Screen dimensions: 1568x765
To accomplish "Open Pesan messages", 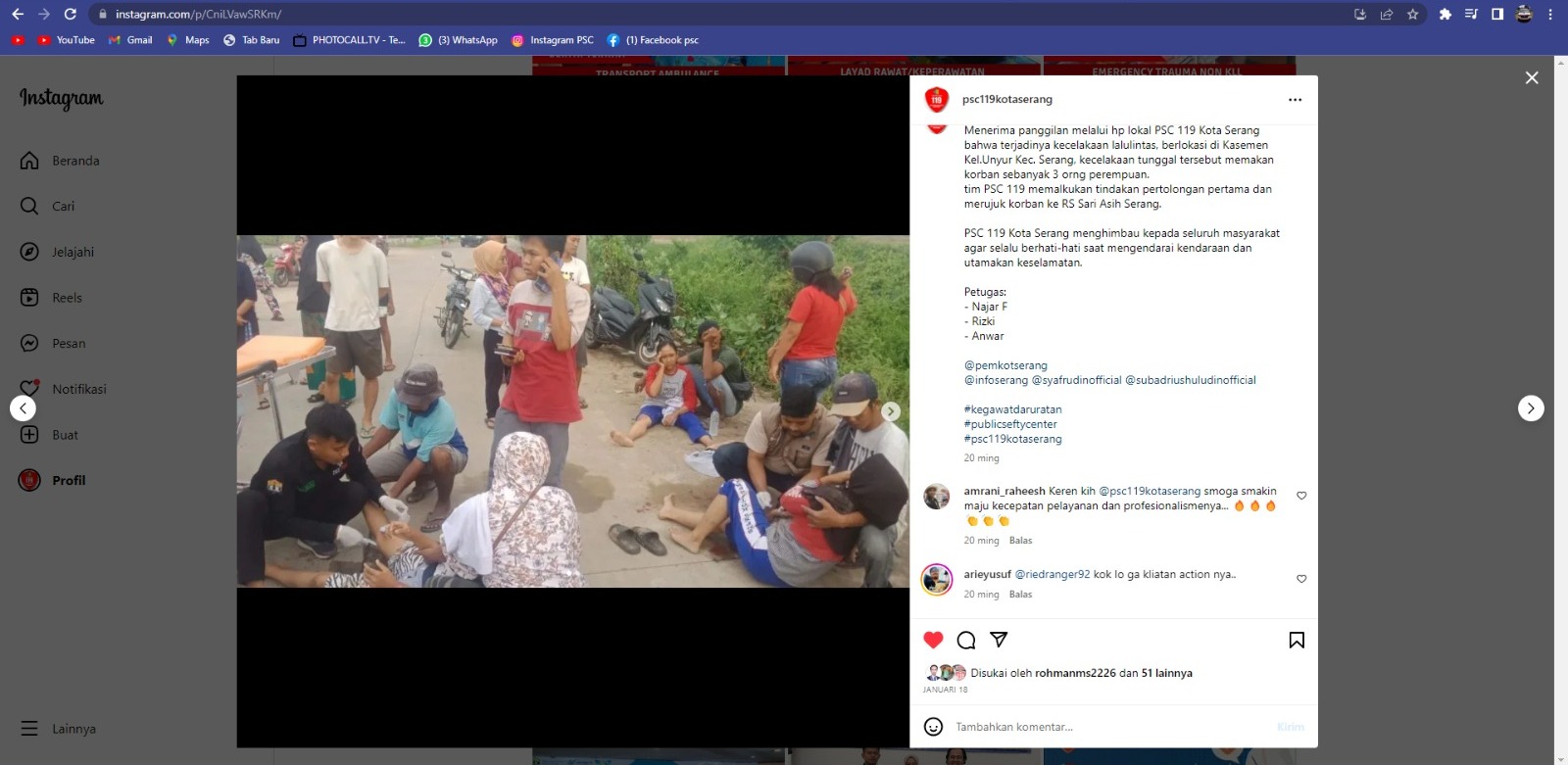I will pos(53,344).
